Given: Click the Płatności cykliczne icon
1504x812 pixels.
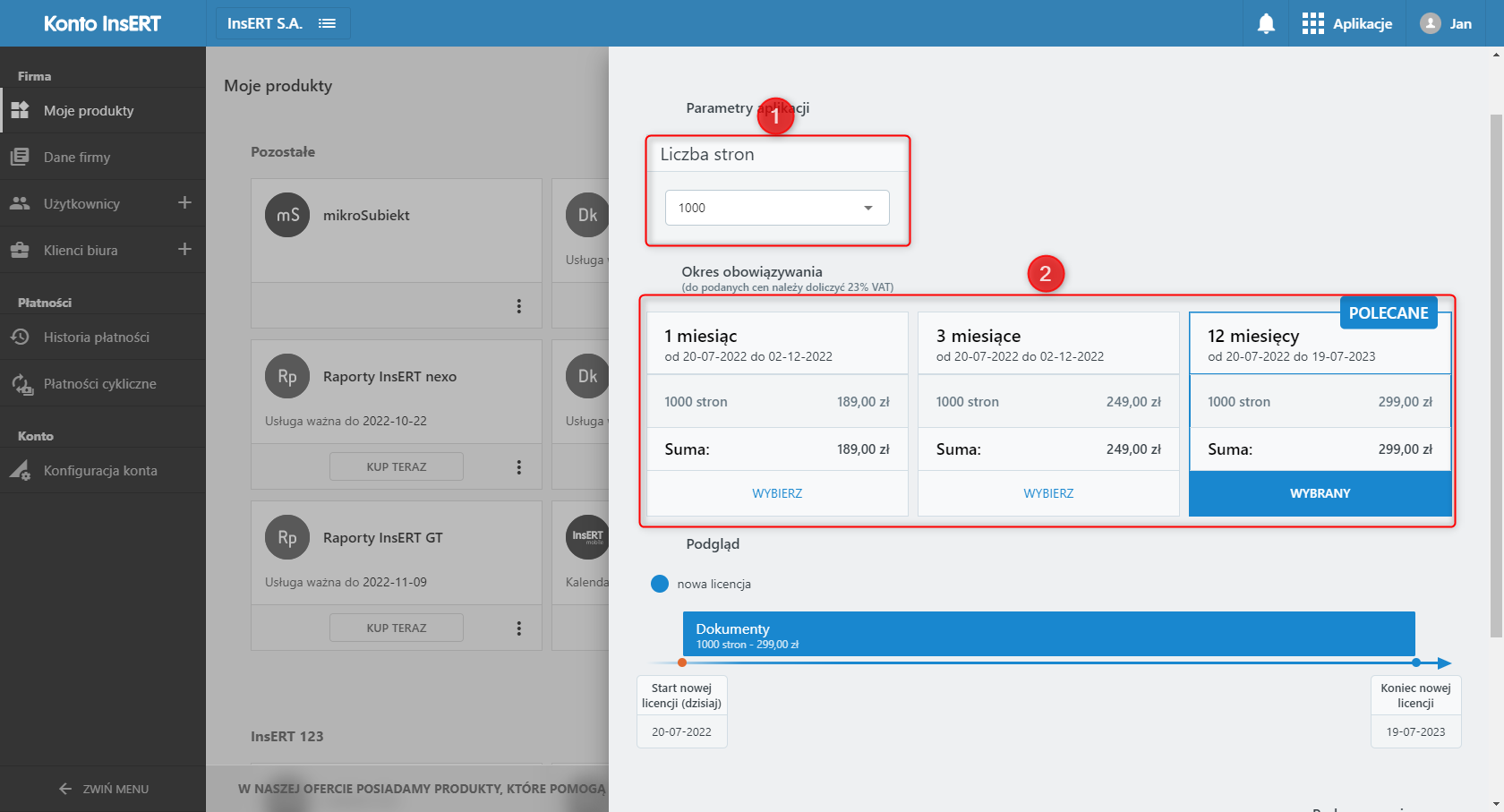Looking at the screenshot, I should (21, 384).
